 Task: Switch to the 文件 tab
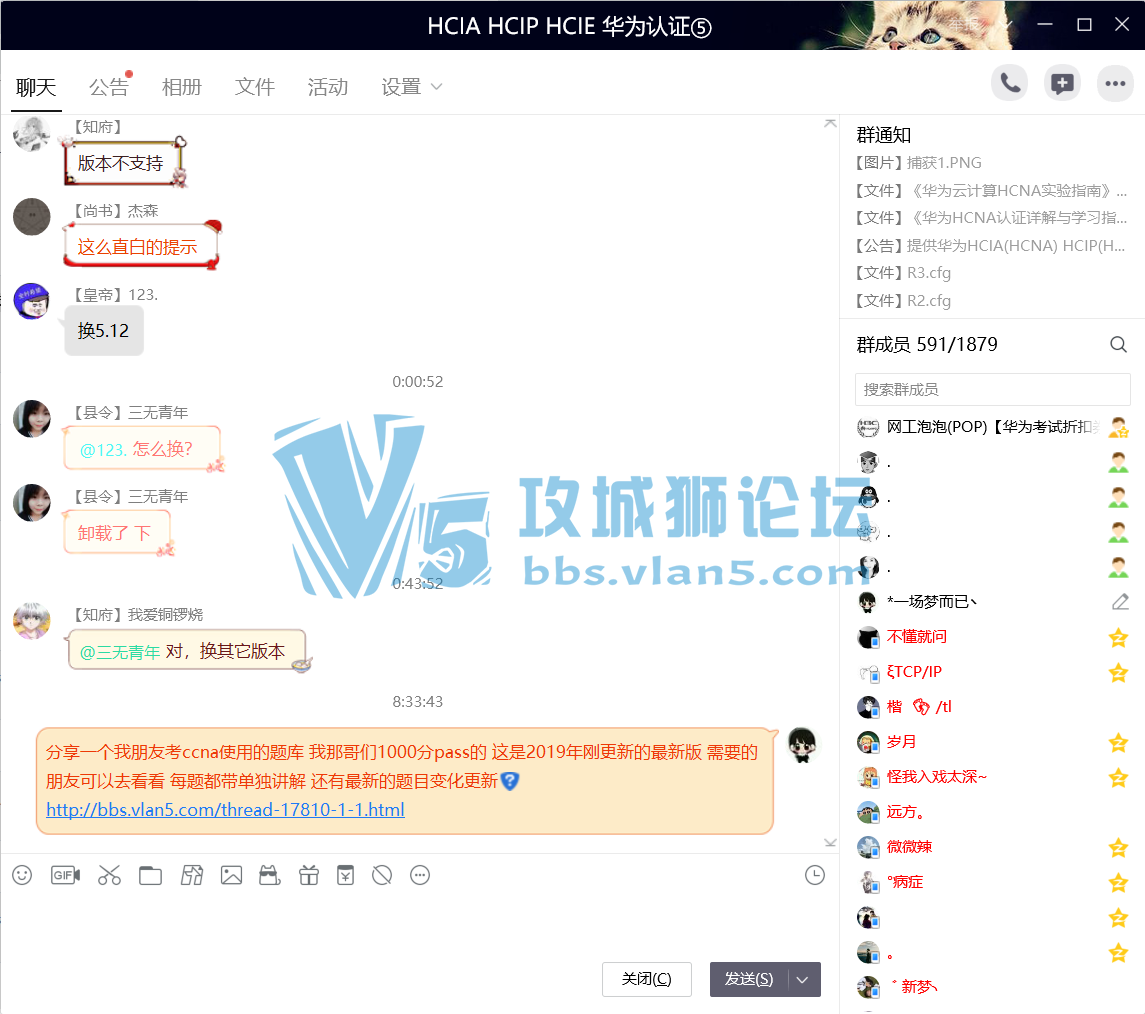(255, 88)
